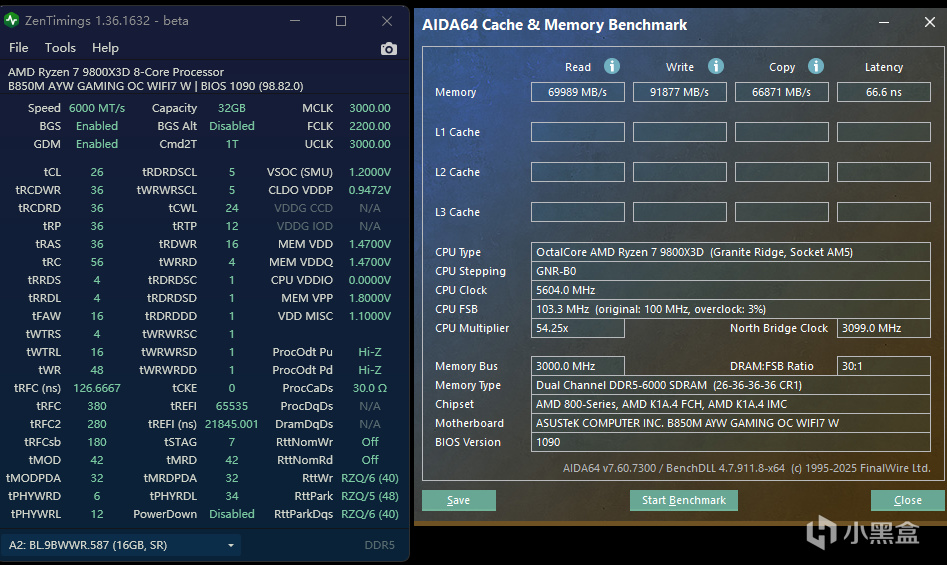Minimize the ZenTimings window

tap(294, 21)
